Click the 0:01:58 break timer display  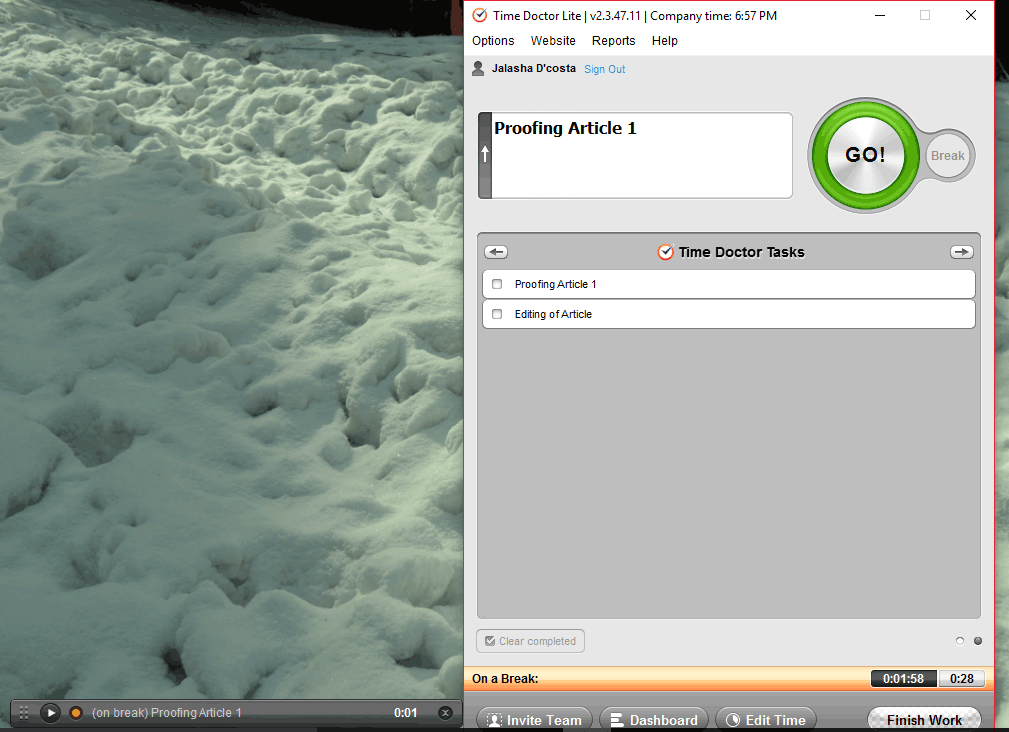903,679
